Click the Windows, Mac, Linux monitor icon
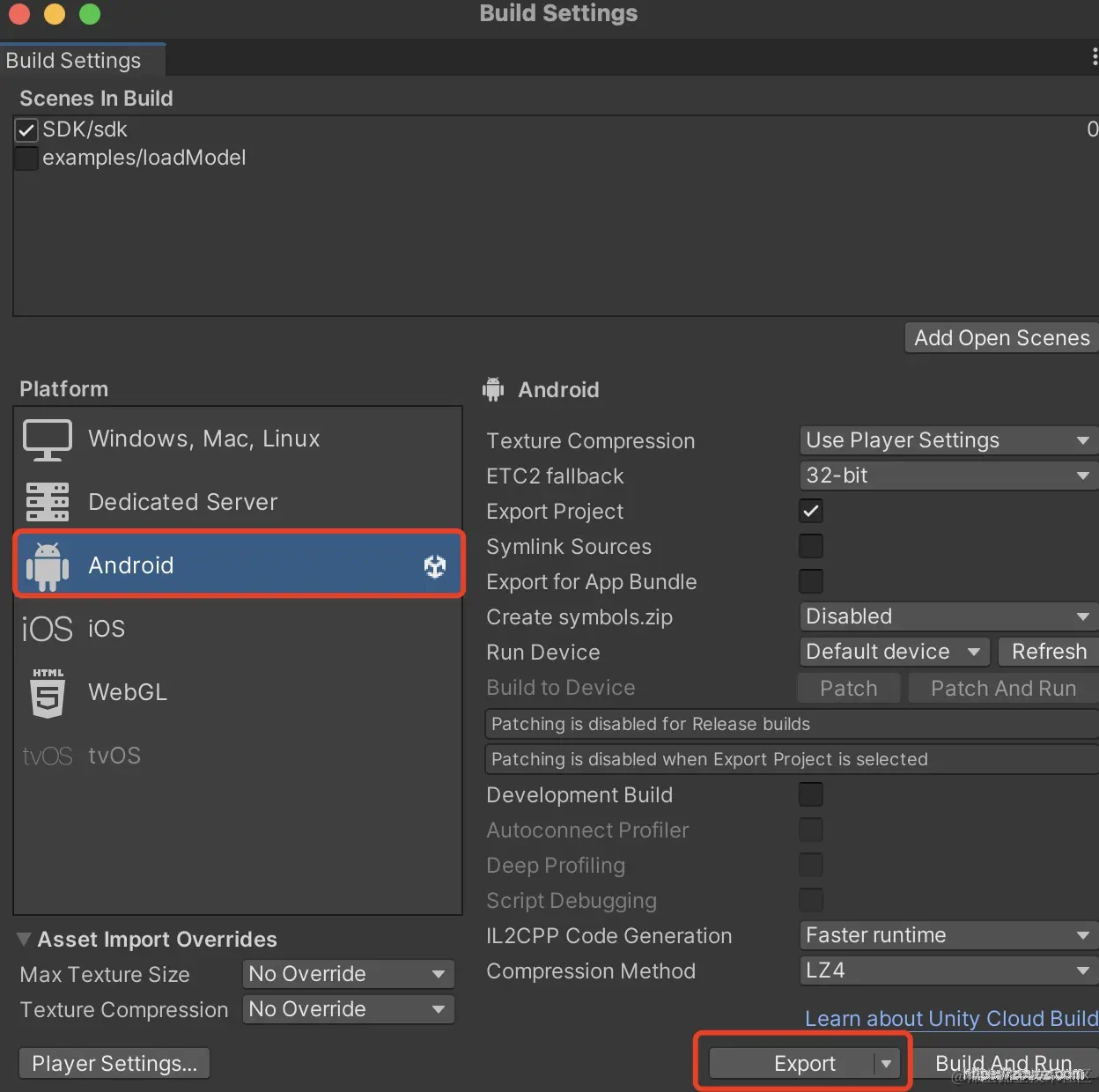1099x1092 pixels. click(x=47, y=439)
